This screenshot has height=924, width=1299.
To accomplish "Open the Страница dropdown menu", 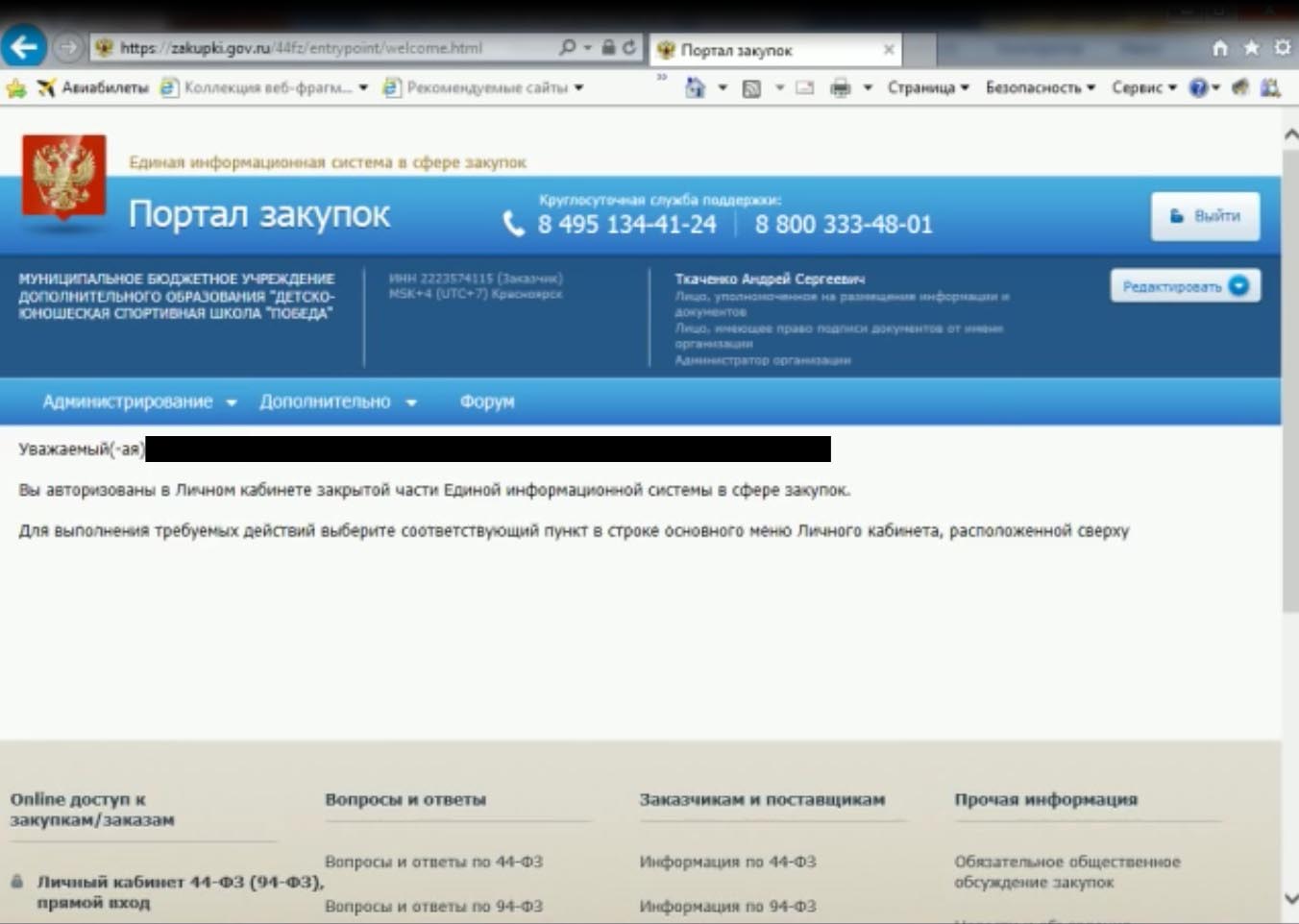I will click(x=927, y=87).
